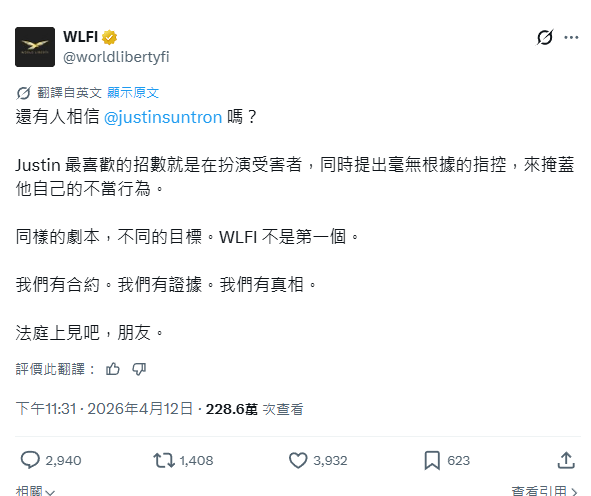Open the three-dot more options menu

(x=571, y=37)
